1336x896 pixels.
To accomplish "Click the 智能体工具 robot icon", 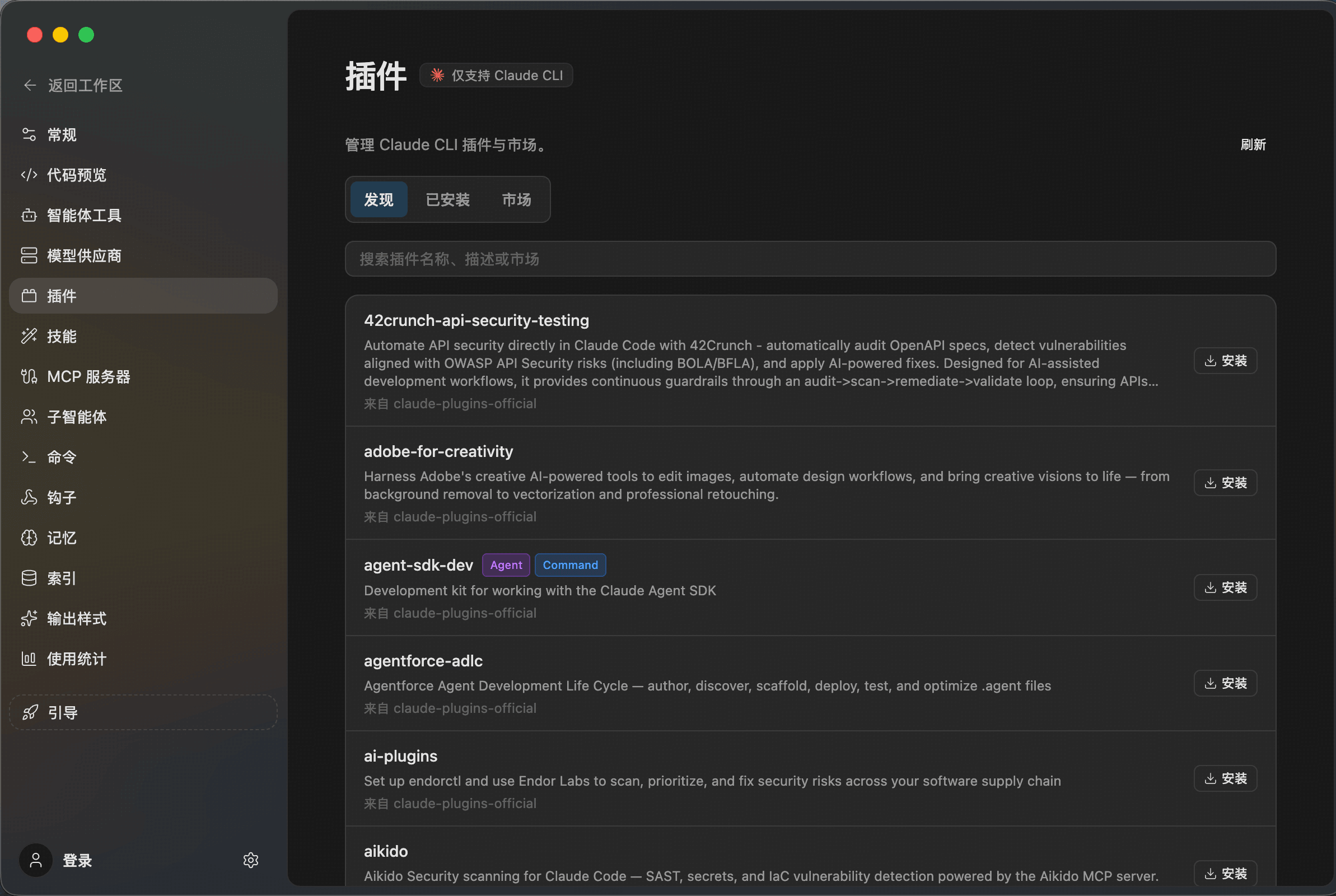I will pyautogui.click(x=29, y=216).
